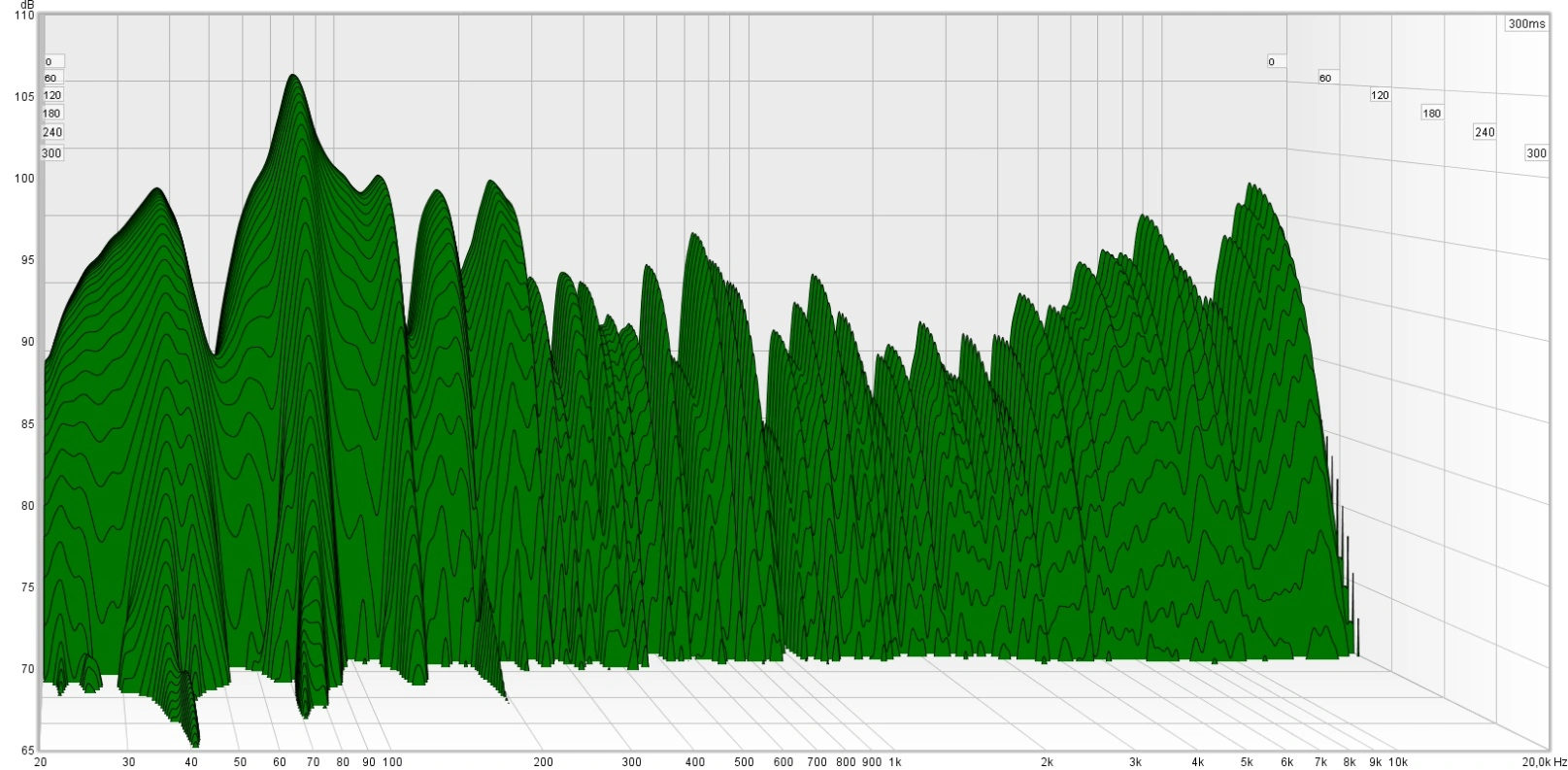Screen dimensions: 1568x770
Task: Click the dB unit label above vertical axis
Action: click(26, 5)
